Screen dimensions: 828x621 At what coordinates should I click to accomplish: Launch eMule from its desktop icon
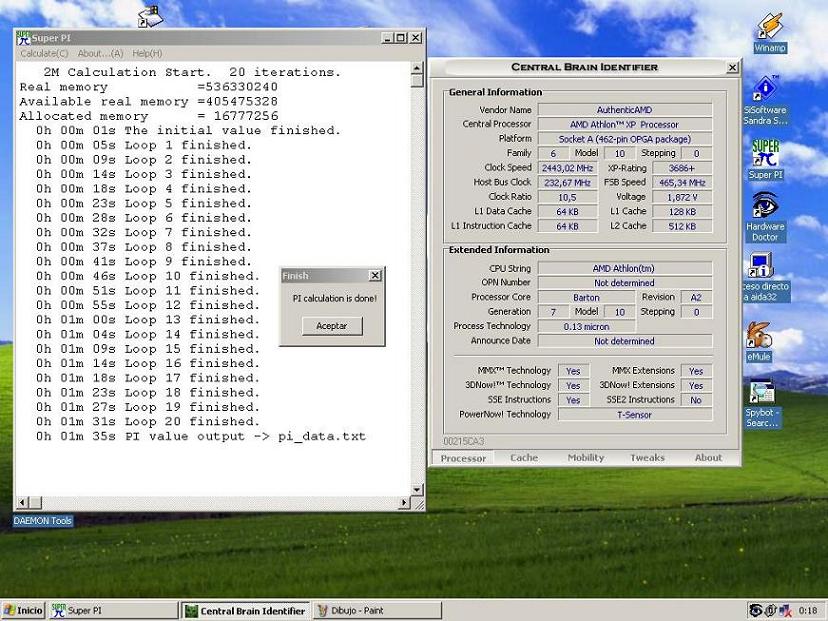point(759,336)
